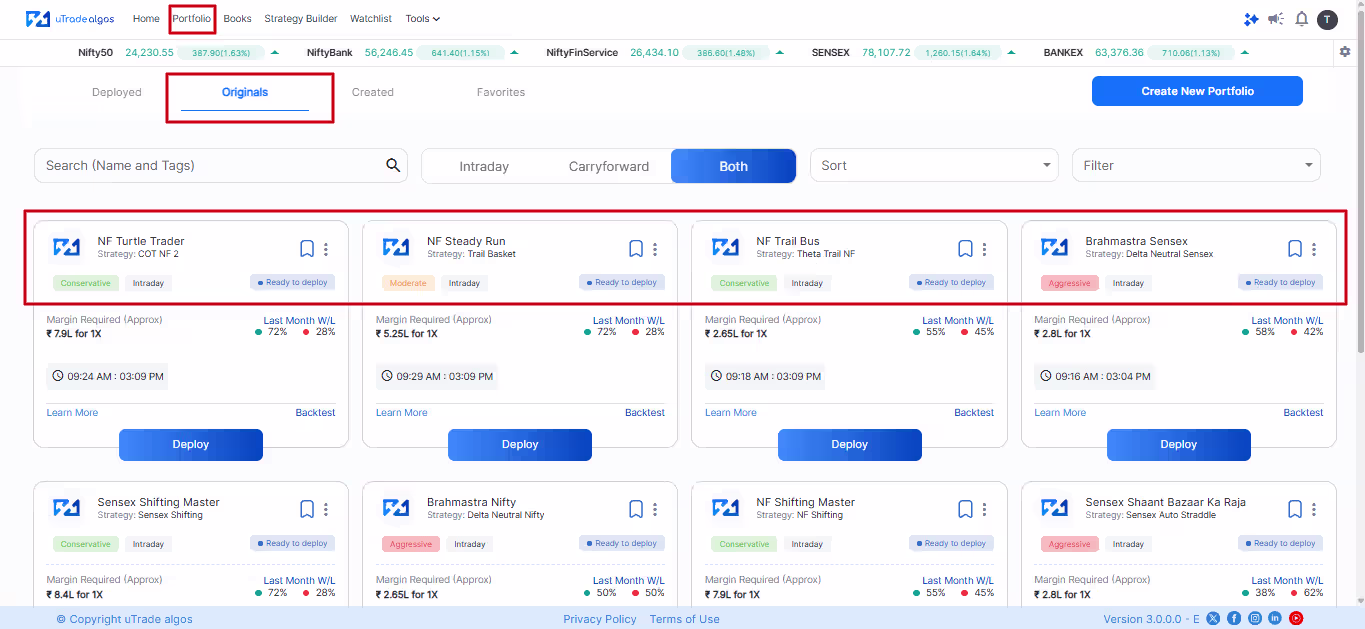Open Learn More for Brahmastra Sensex
This screenshot has width=1365, height=629.
click(x=1060, y=413)
